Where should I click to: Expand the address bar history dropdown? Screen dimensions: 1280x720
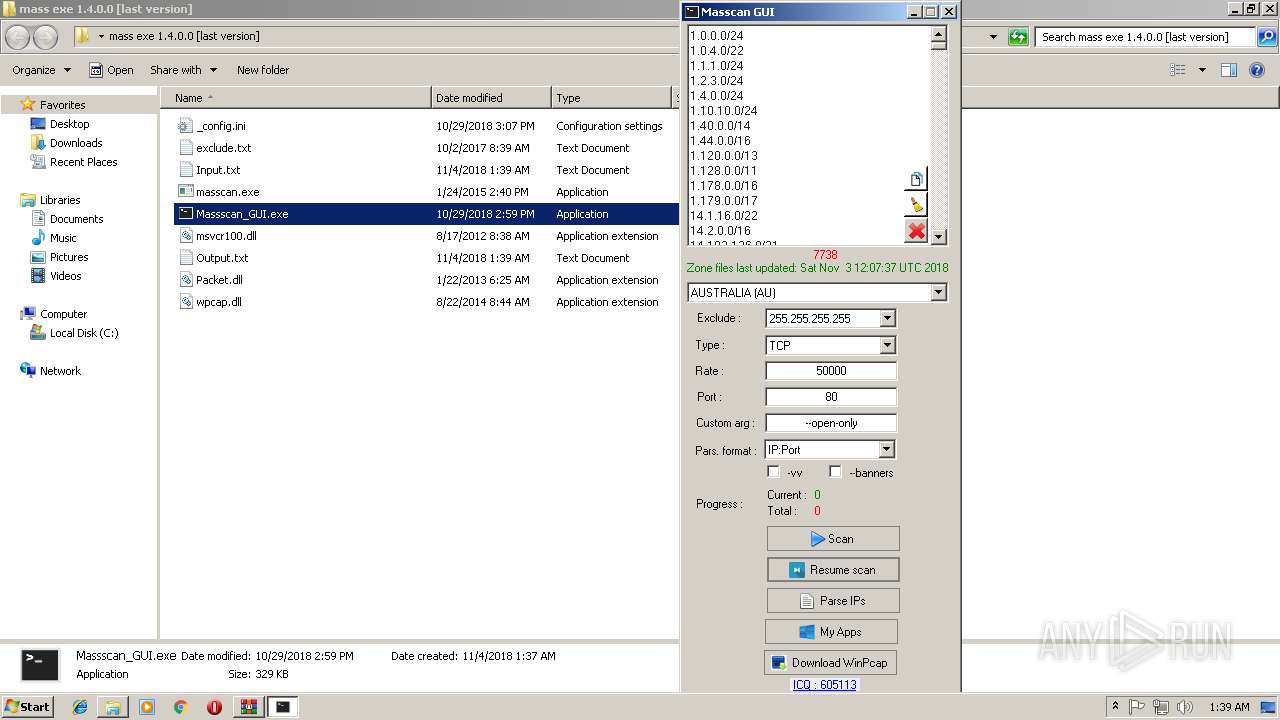click(x=993, y=37)
